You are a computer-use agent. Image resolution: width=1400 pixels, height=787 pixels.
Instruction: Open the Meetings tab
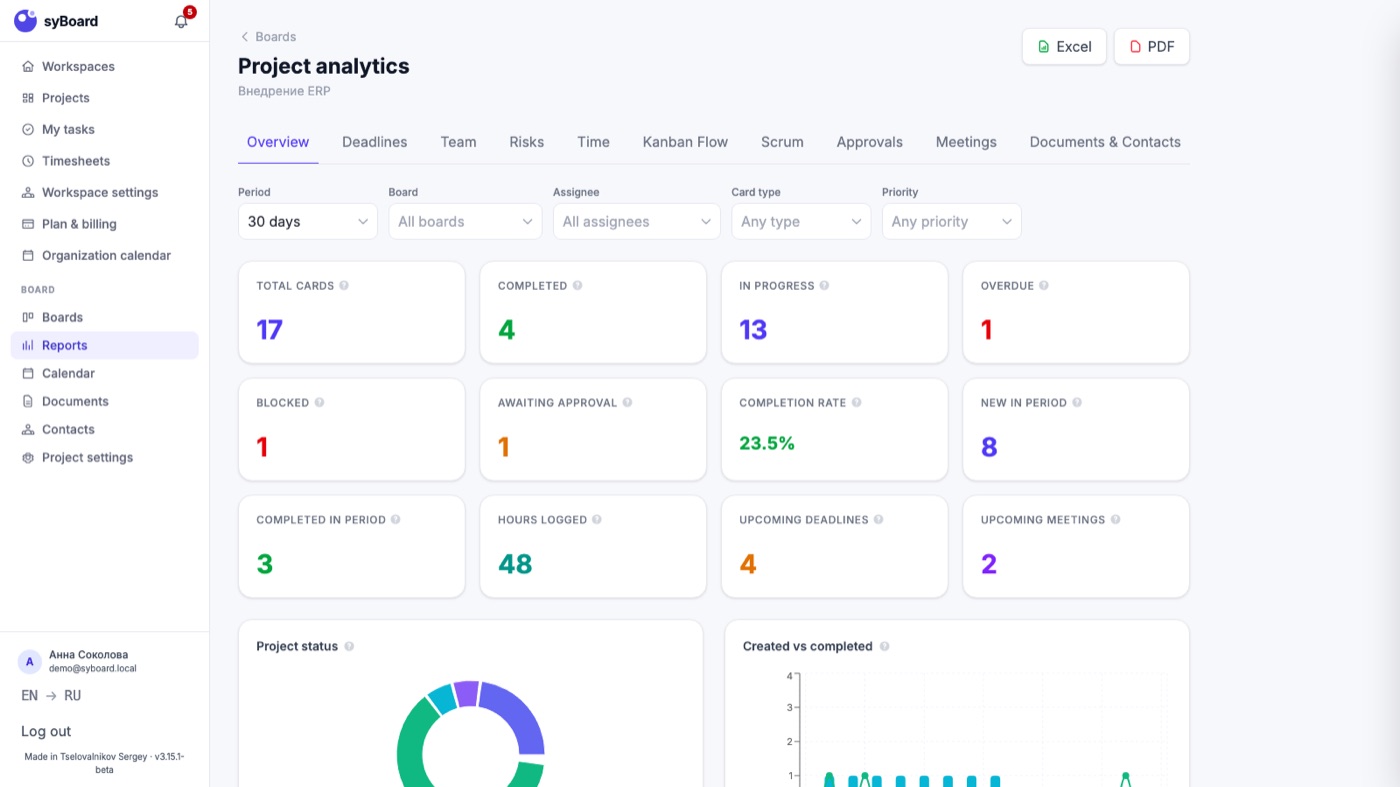click(x=966, y=142)
